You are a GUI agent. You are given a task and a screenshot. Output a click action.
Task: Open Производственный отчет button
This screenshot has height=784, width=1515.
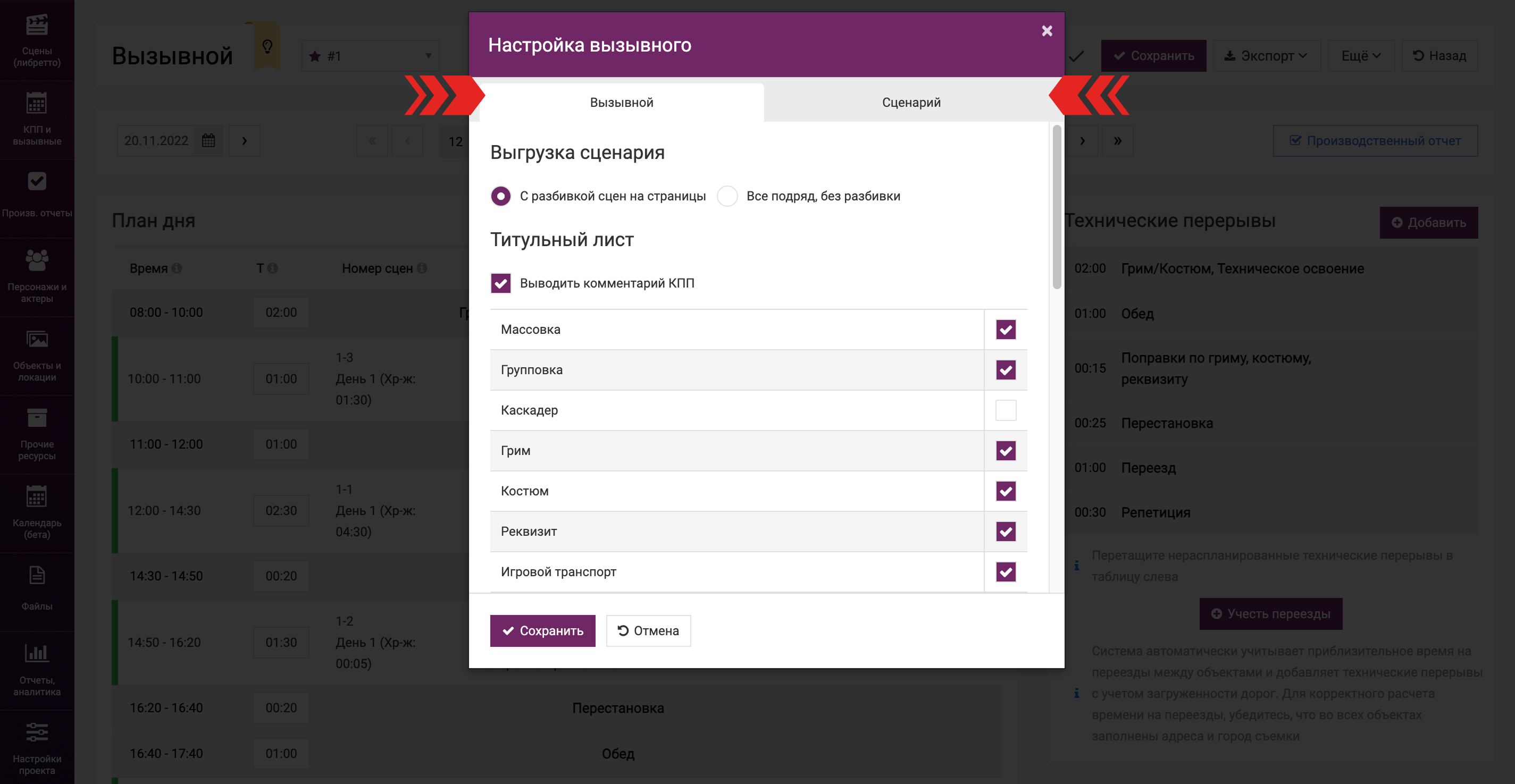click(x=1375, y=140)
